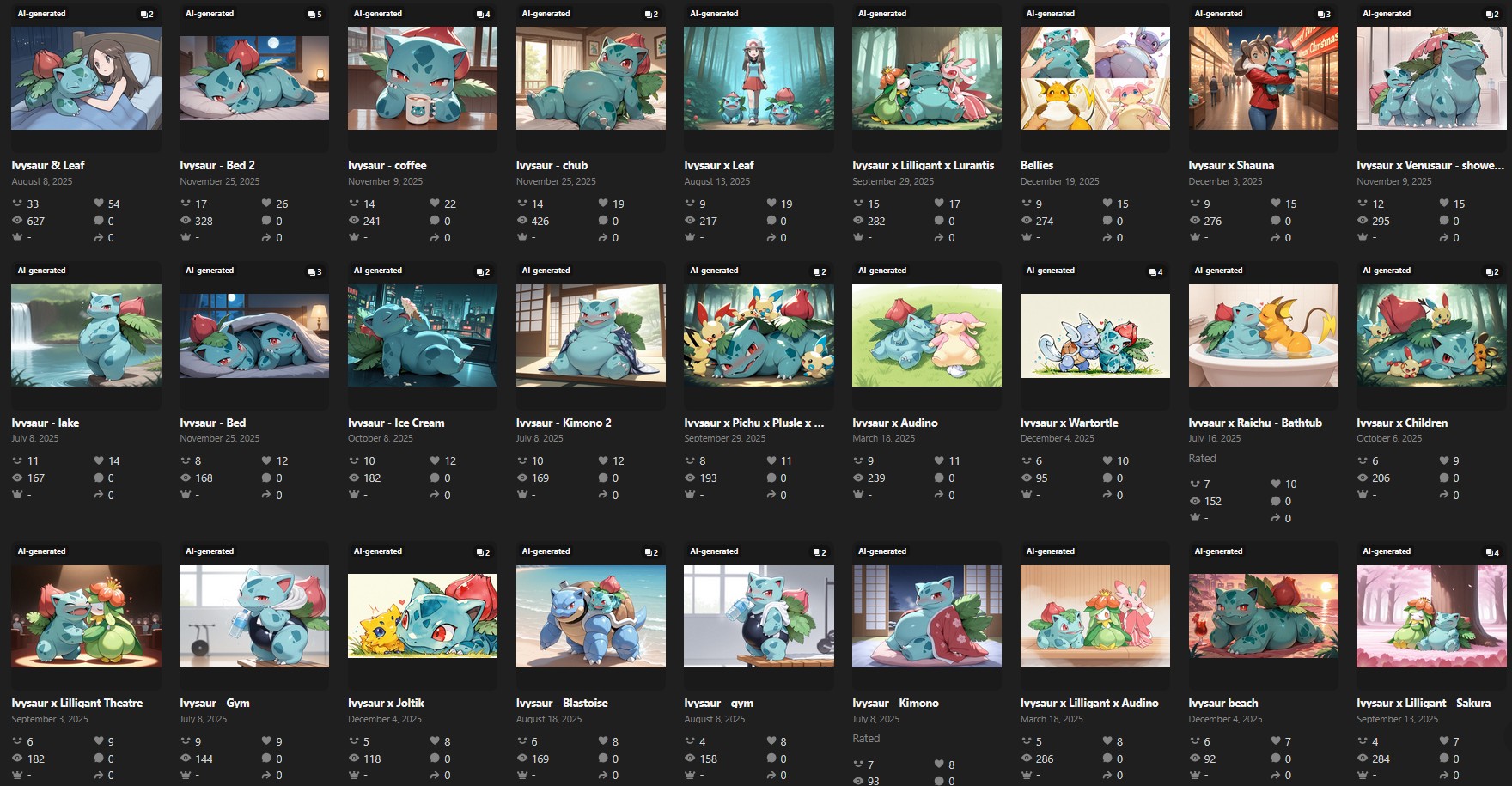Open the Ivysaur - Blastoise thumbnail

pyautogui.click(x=591, y=616)
